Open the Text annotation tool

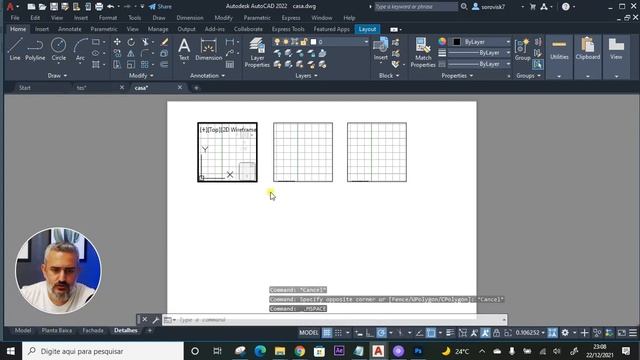(184, 49)
